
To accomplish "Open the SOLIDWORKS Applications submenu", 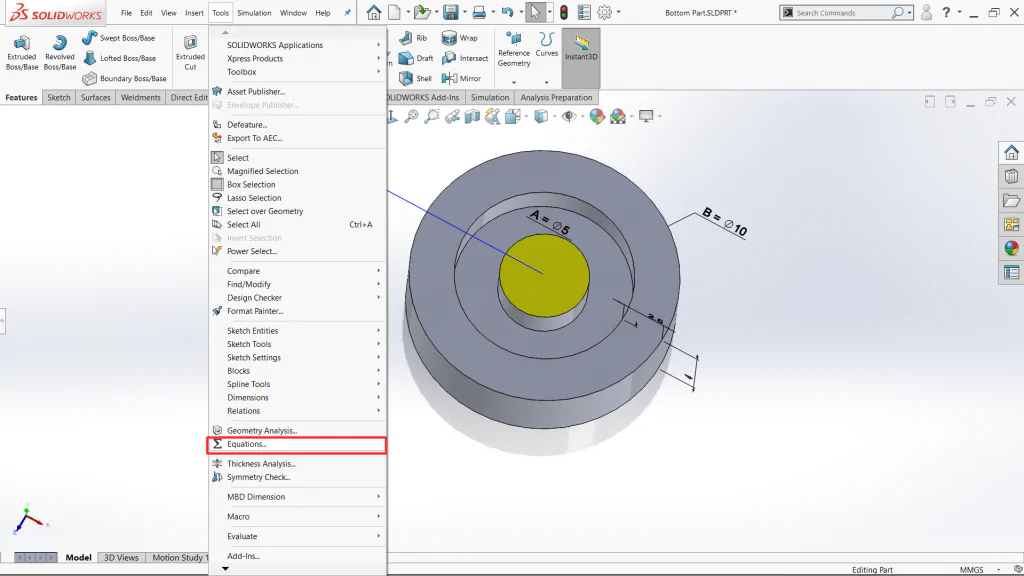I will pos(298,45).
